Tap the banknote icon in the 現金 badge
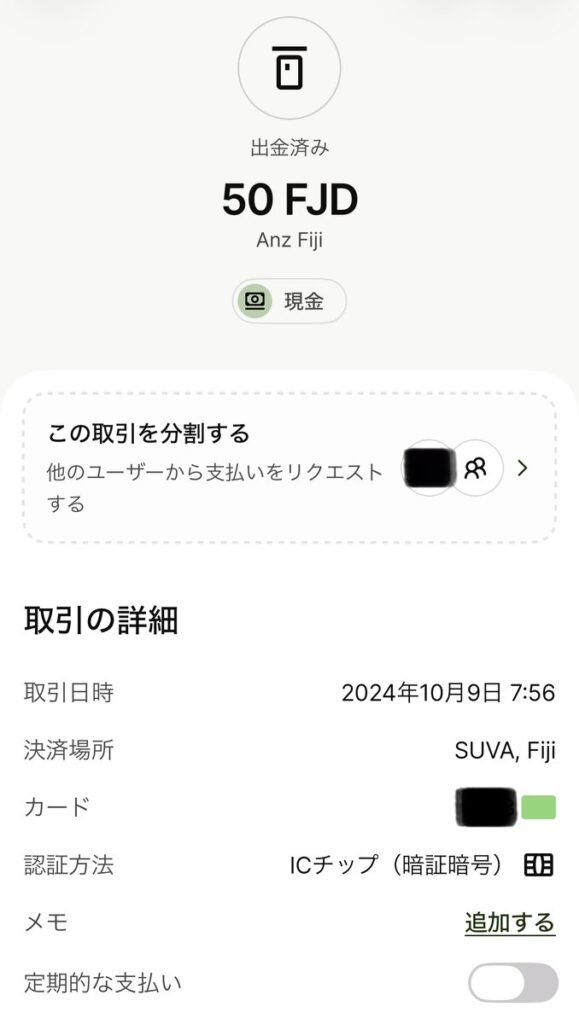The image size is (579, 1024). click(x=254, y=301)
